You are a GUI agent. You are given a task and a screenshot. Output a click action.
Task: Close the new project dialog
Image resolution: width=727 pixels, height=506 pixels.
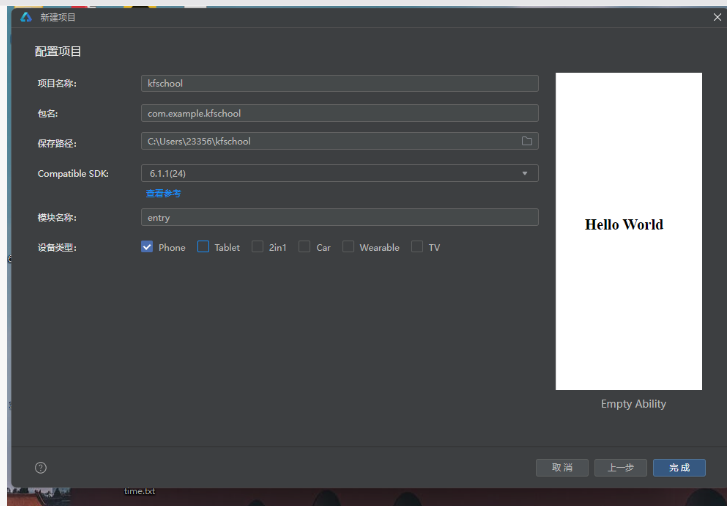[x=717, y=17]
